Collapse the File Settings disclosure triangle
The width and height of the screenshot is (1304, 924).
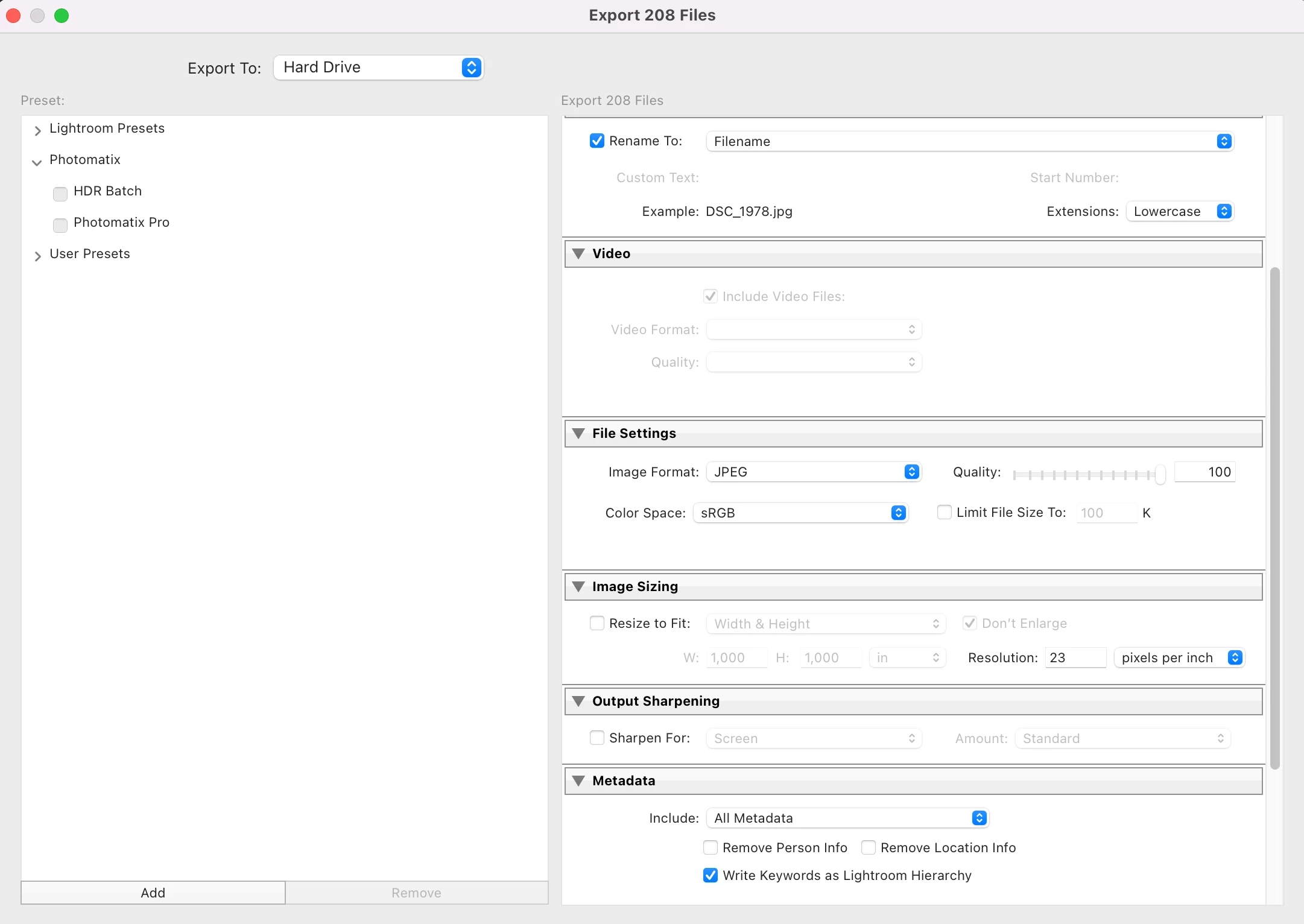pyautogui.click(x=578, y=434)
